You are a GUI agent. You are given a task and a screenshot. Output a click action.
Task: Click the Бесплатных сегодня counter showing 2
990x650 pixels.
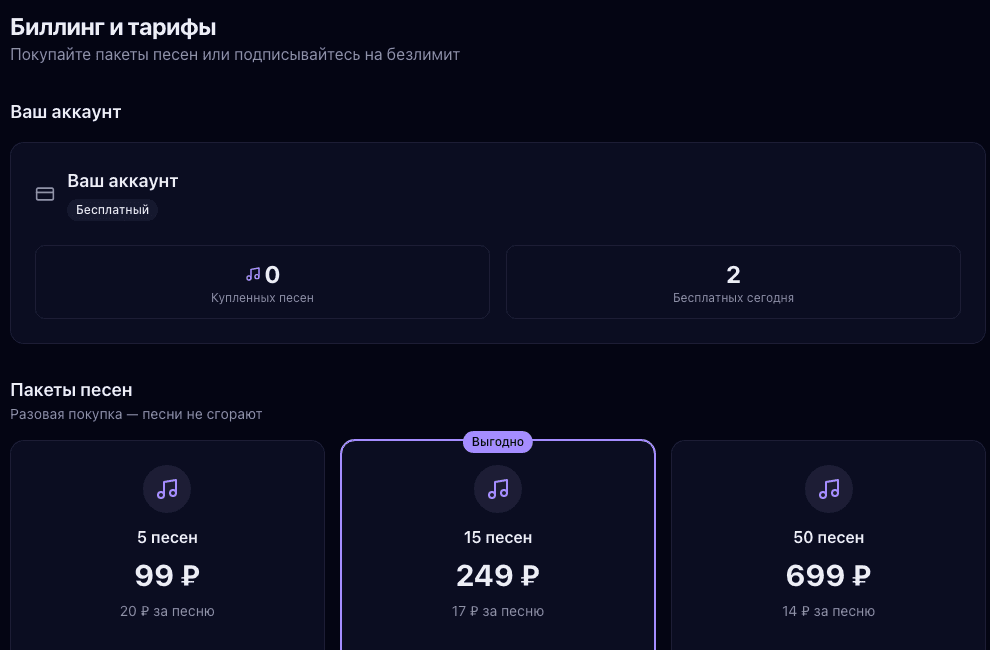733,281
